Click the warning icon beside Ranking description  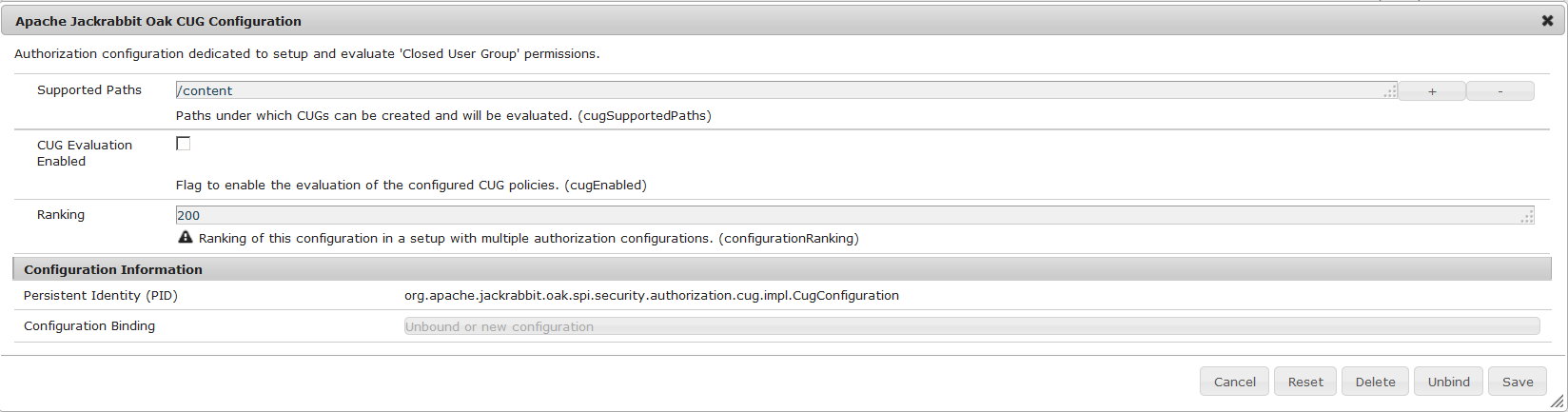point(186,237)
